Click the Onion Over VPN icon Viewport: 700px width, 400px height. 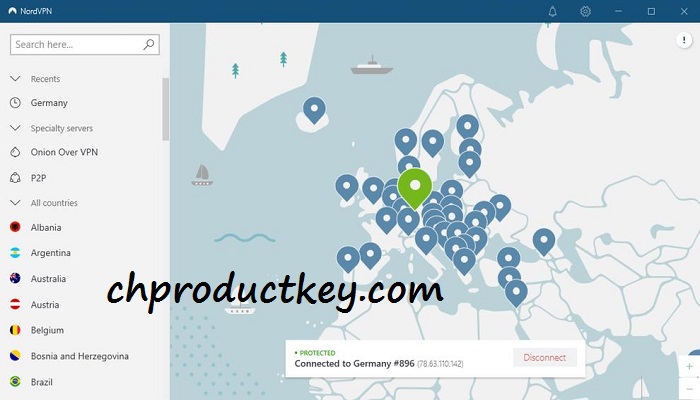15,152
